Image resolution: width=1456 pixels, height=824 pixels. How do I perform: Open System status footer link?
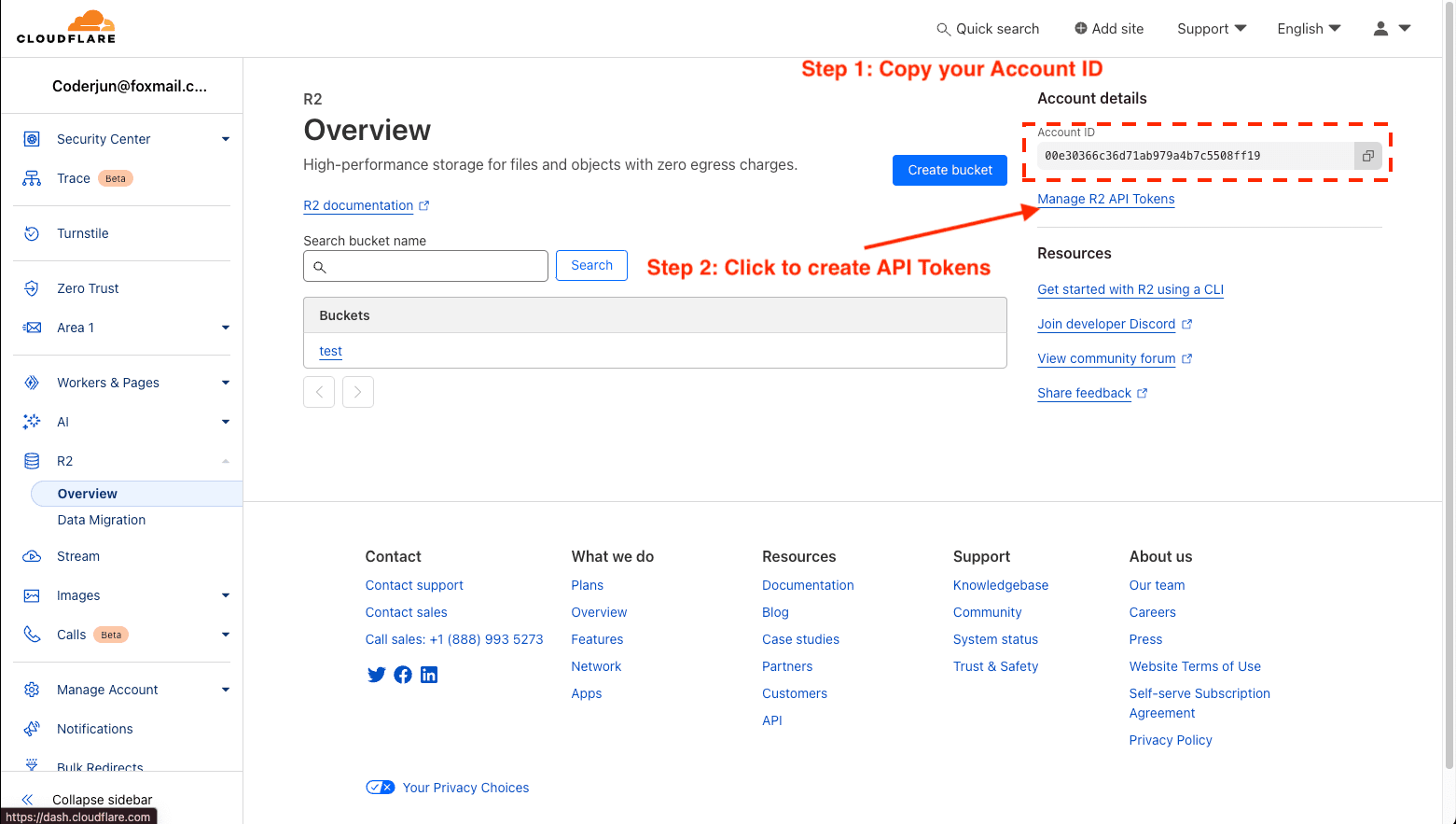coord(995,639)
